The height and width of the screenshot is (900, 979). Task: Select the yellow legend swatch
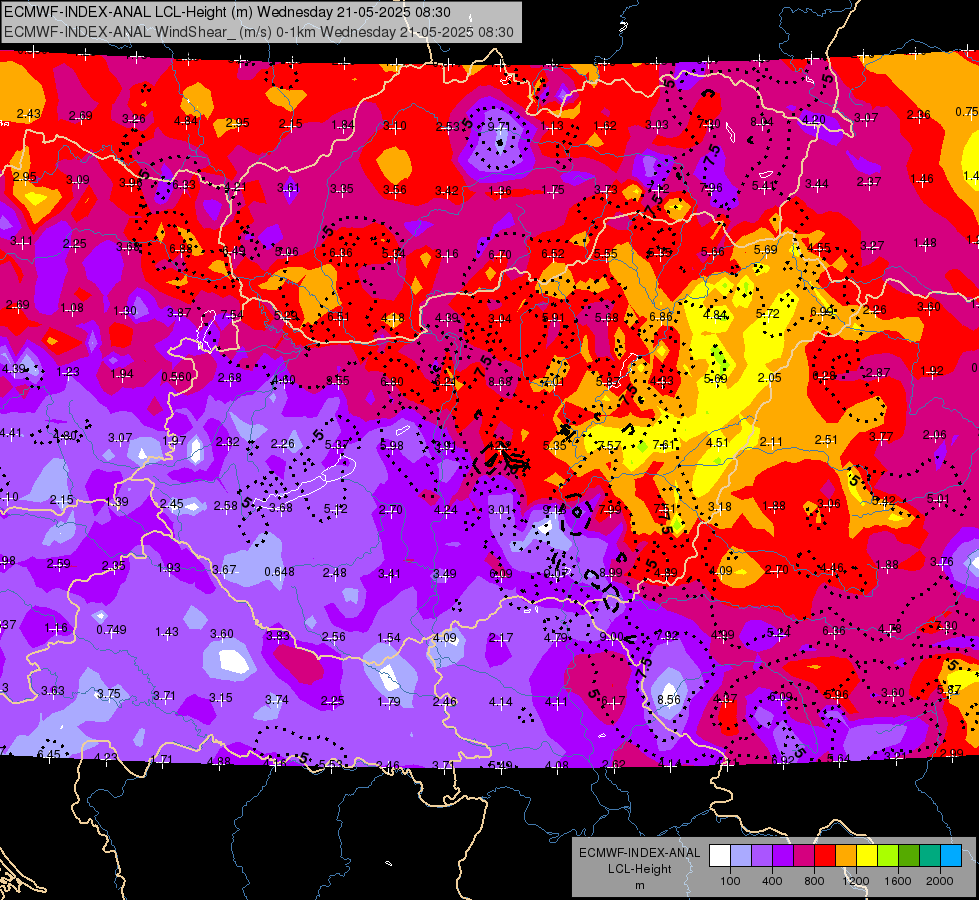867,856
